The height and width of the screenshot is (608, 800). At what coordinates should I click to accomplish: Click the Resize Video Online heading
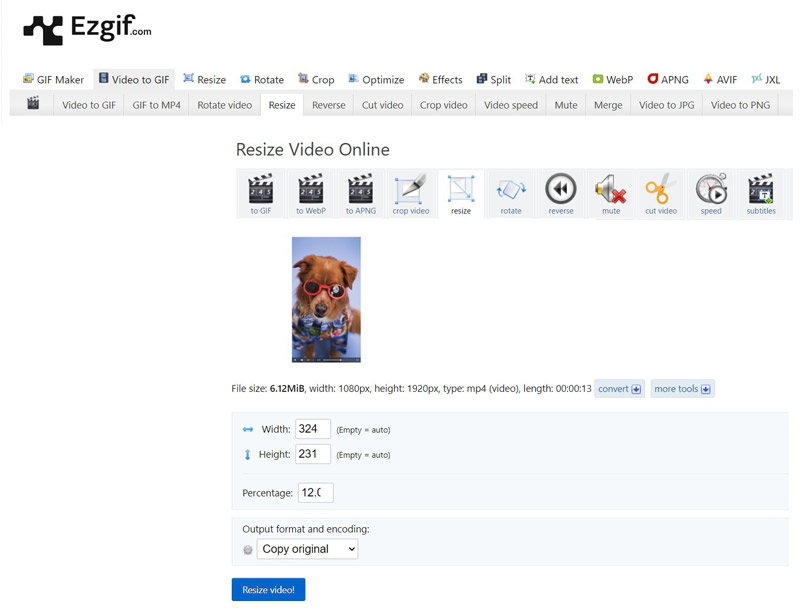(312, 149)
